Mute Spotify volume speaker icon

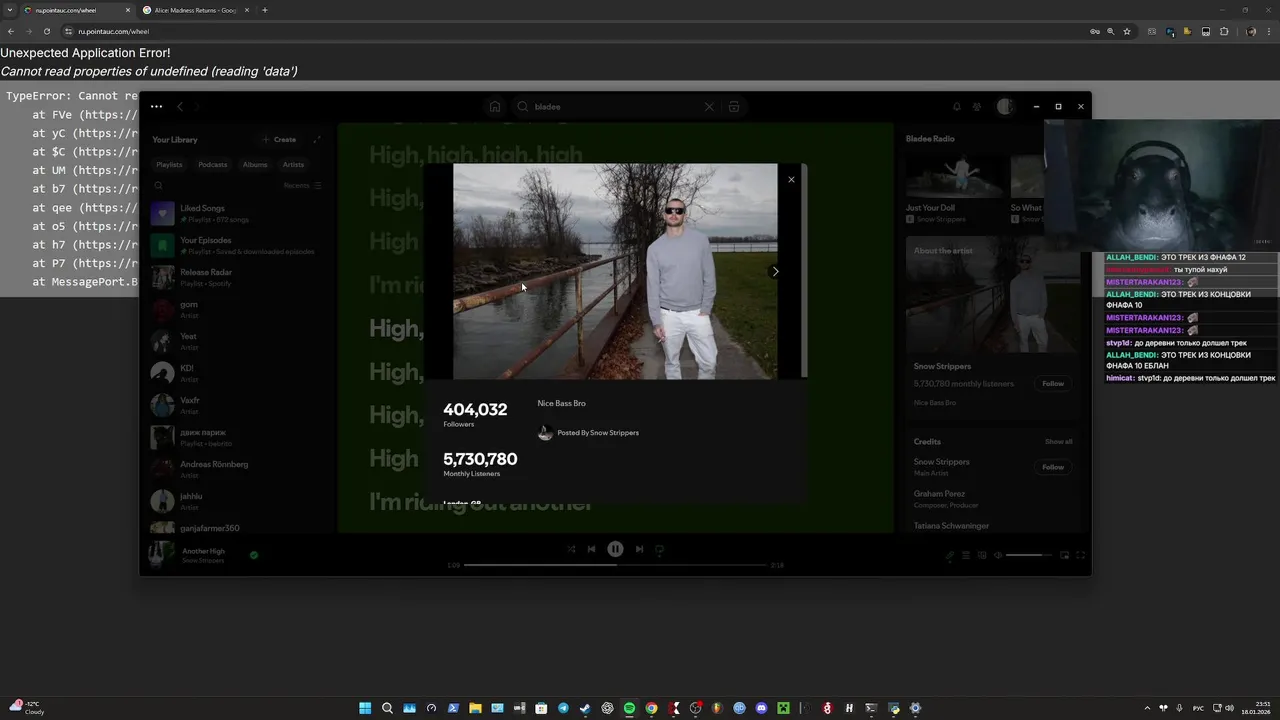click(x=997, y=555)
